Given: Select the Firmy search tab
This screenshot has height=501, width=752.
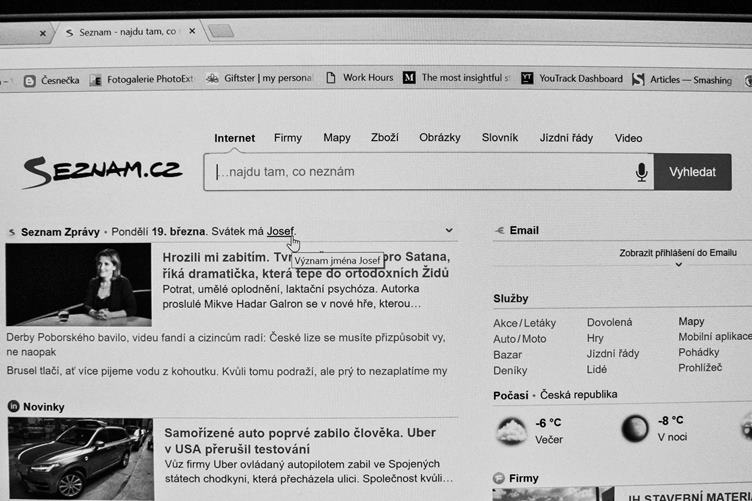Looking at the screenshot, I should [288, 138].
